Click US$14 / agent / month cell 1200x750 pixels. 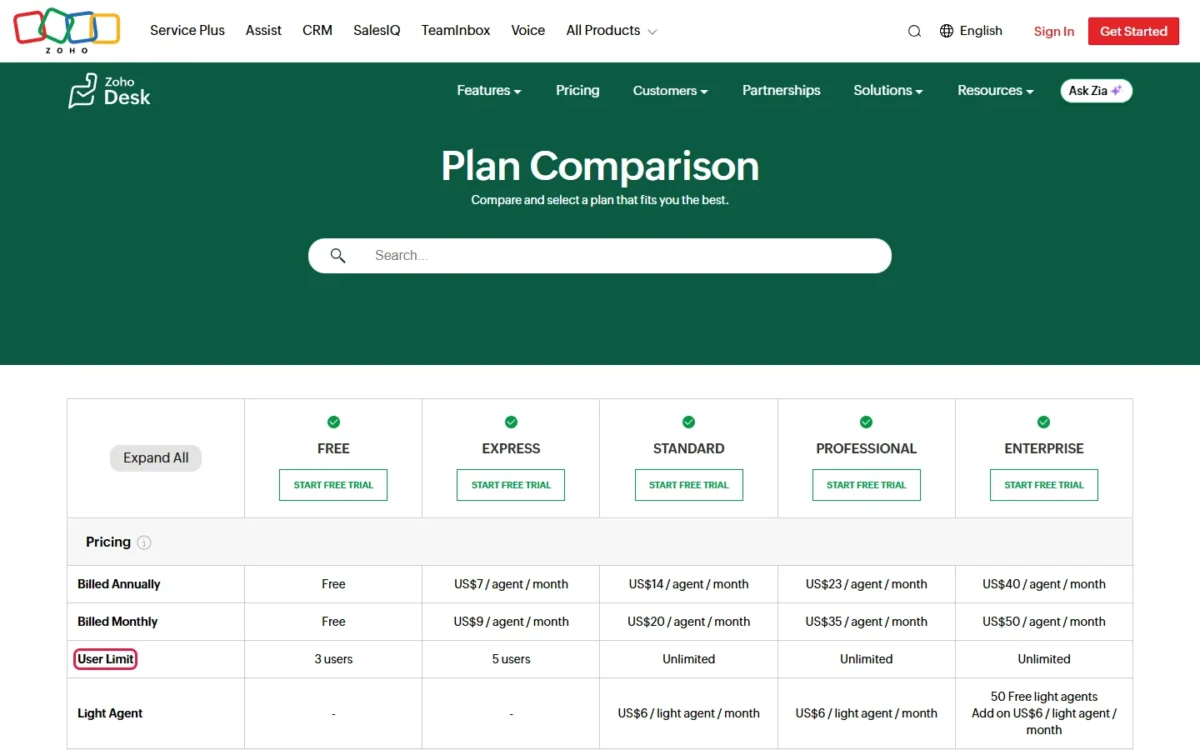pos(689,584)
